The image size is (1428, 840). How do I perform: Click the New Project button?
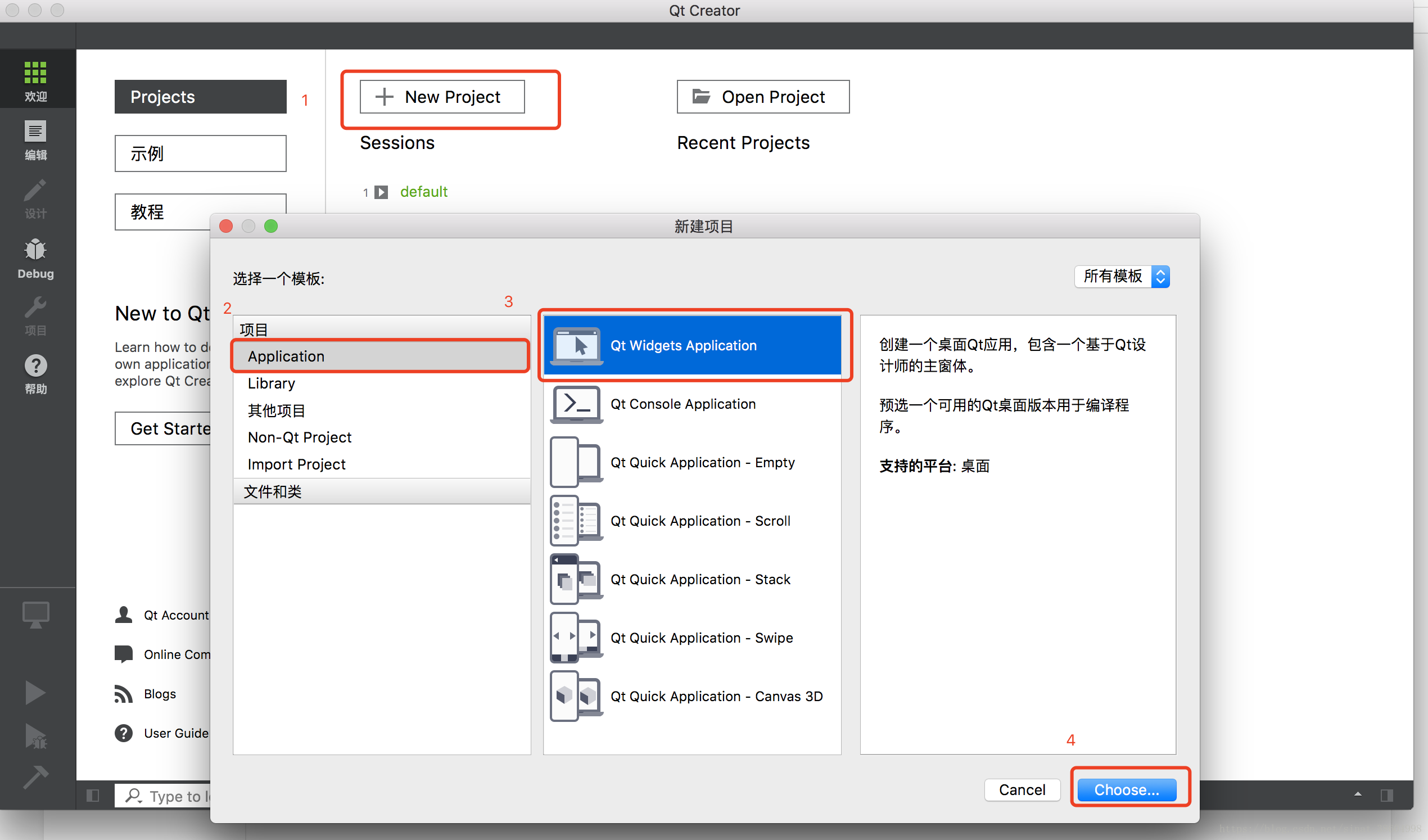click(442, 96)
